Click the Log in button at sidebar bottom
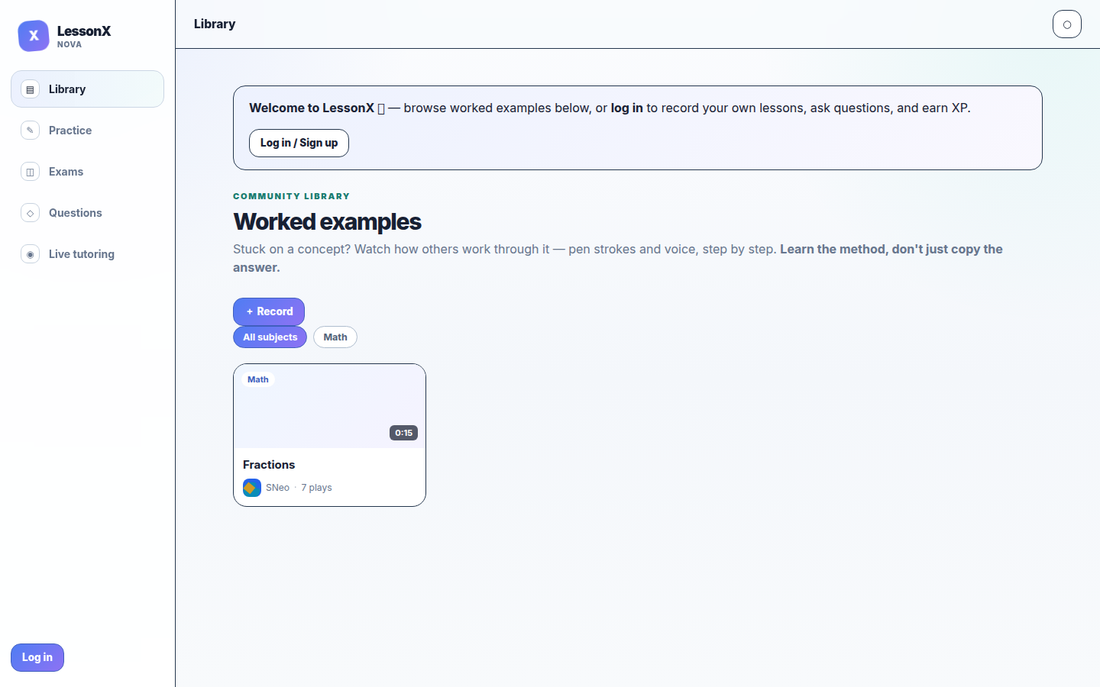The height and width of the screenshot is (687, 1100). 37,658
